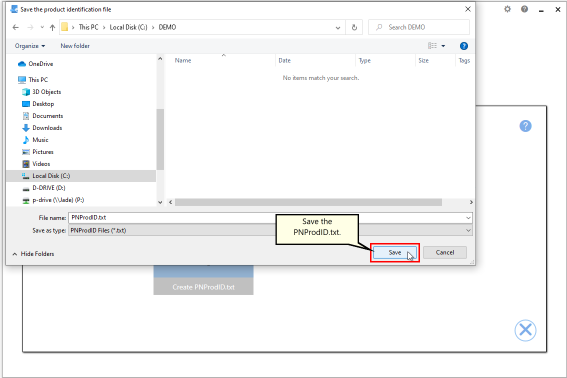Sort by Name column header
This screenshot has width=567, height=378.
point(183,60)
